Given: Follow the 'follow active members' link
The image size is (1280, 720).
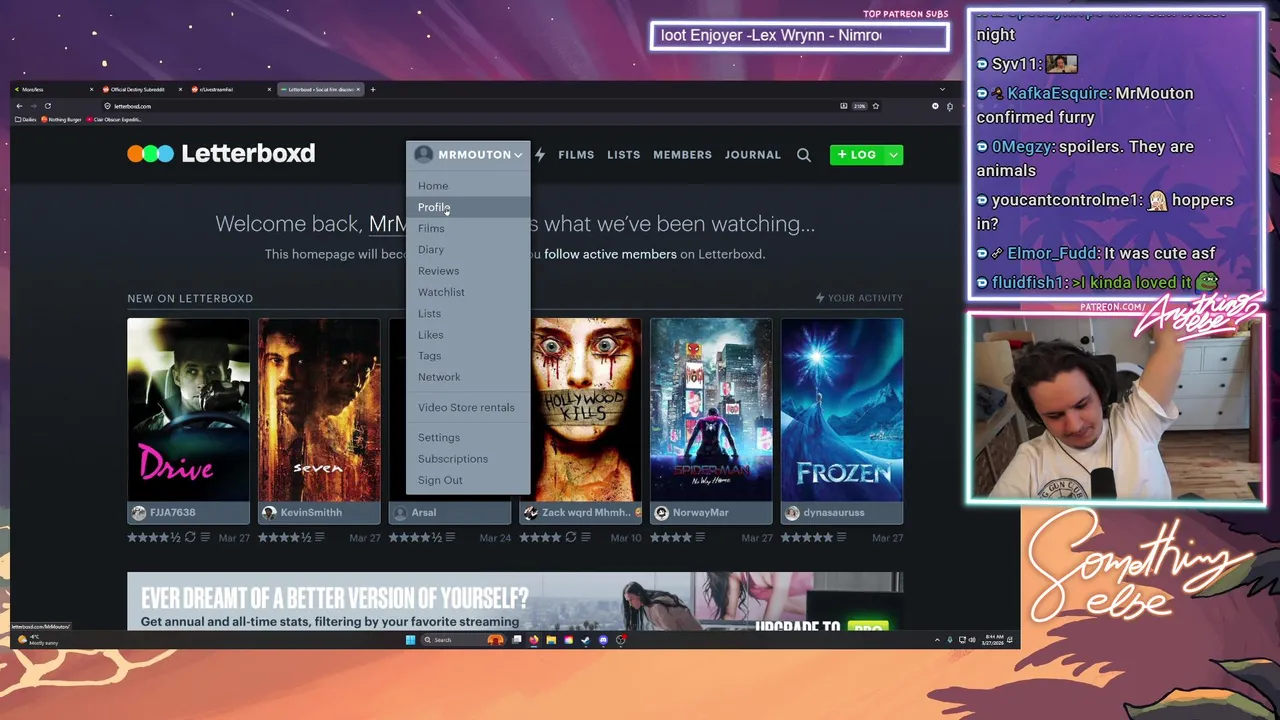Looking at the screenshot, I should click(610, 254).
